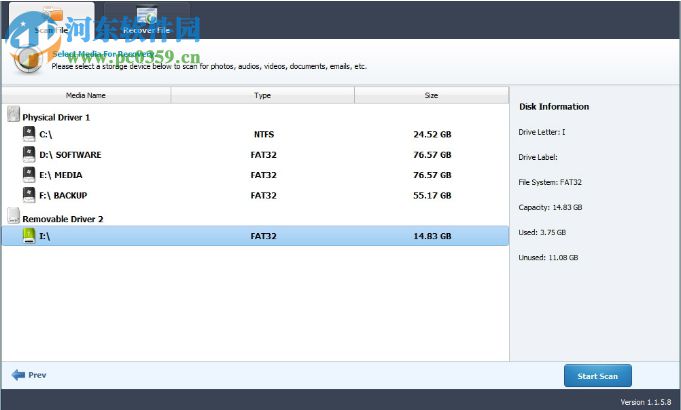This screenshot has height=410, width=681.
Task: Sort the list by Size column header
Action: (431, 95)
